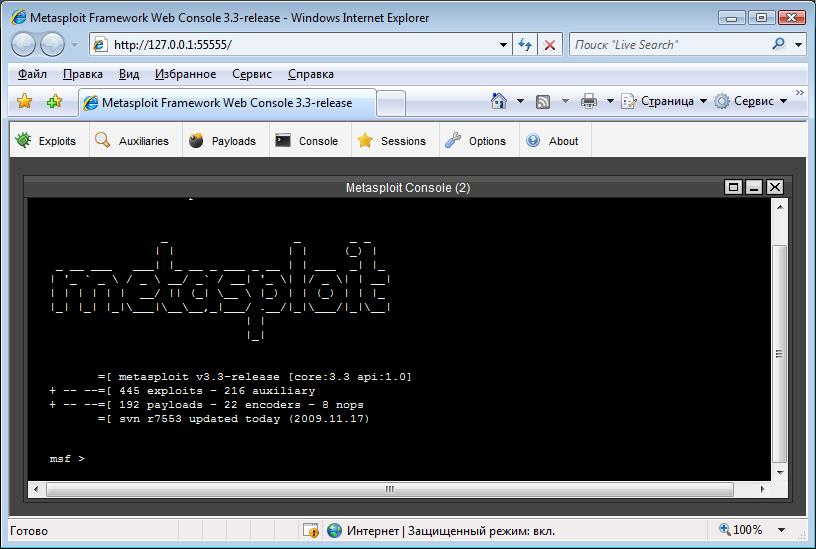Select the Metasploit Framework Web Console tab
Image resolution: width=816 pixels, height=549 pixels.
(227, 103)
